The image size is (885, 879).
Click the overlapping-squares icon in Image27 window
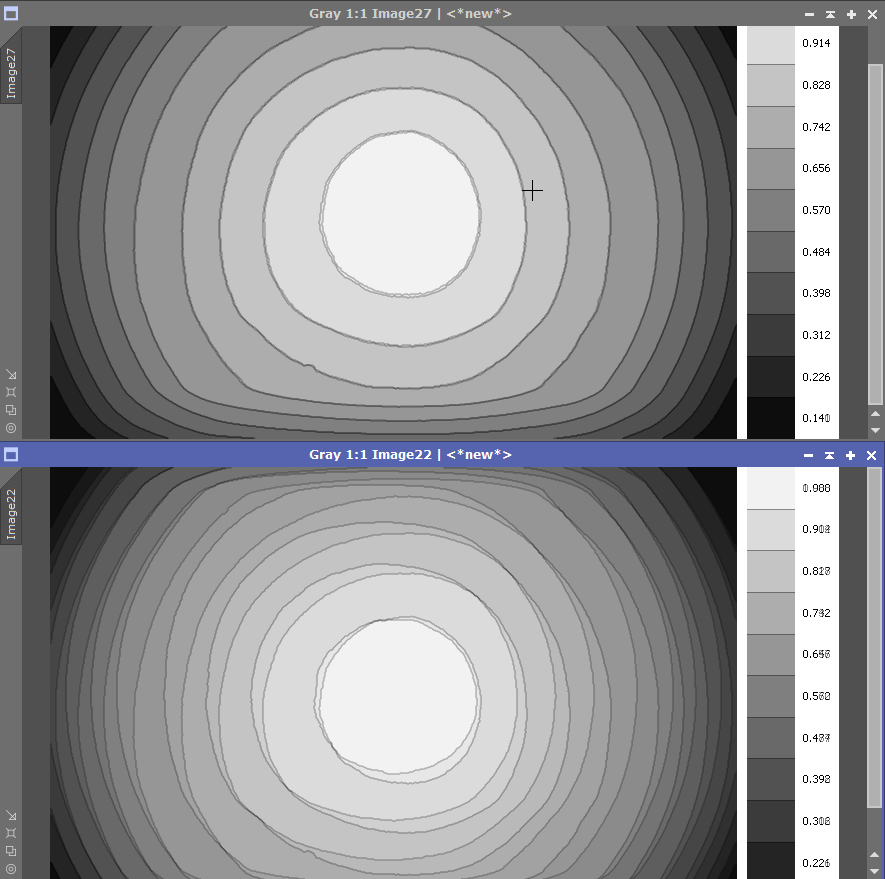coord(11,409)
